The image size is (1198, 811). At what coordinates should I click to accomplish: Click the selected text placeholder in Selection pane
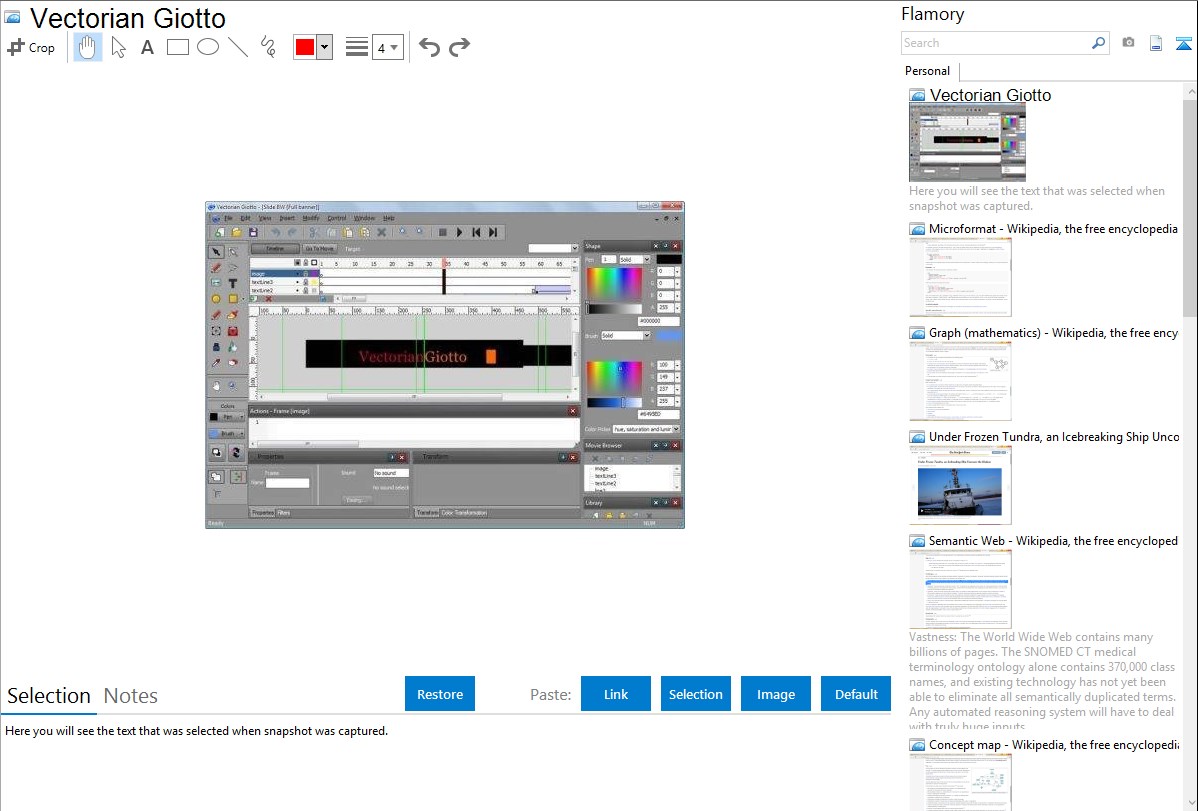point(196,731)
